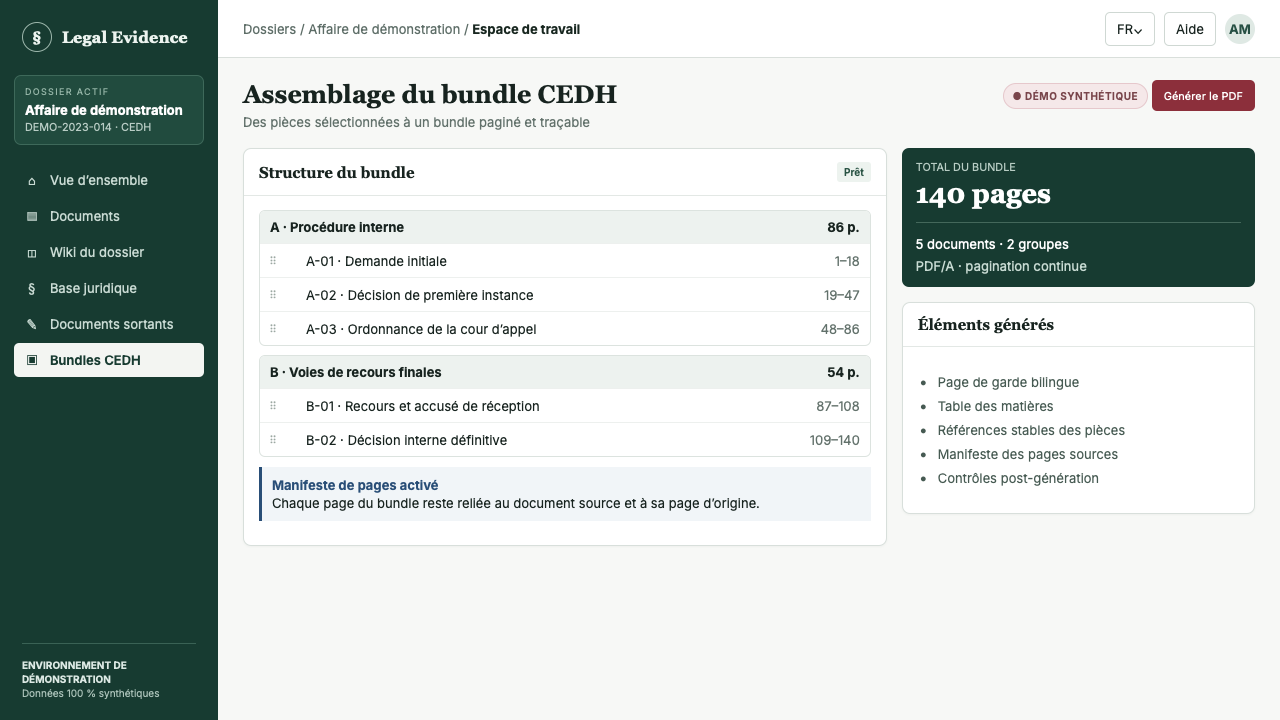This screenshot has width=1280, height=720.
Task: Select row A-03 · Ordonnance de la cour d'appel
Action: (565, 329)
